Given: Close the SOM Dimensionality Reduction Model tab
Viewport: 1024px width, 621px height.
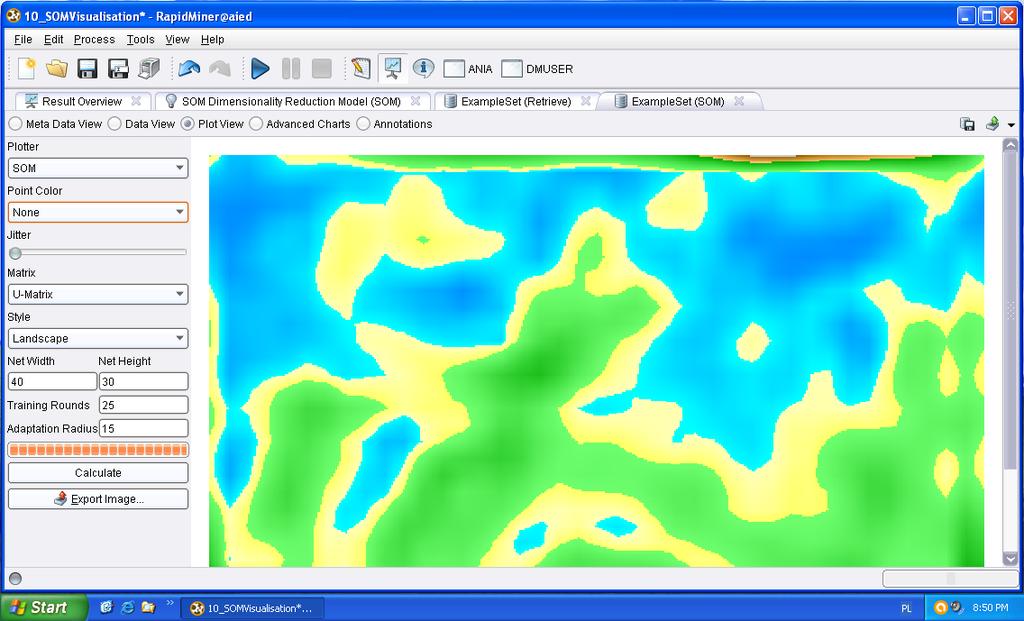Looking at the screenshot, I should [x=415, y=101].
